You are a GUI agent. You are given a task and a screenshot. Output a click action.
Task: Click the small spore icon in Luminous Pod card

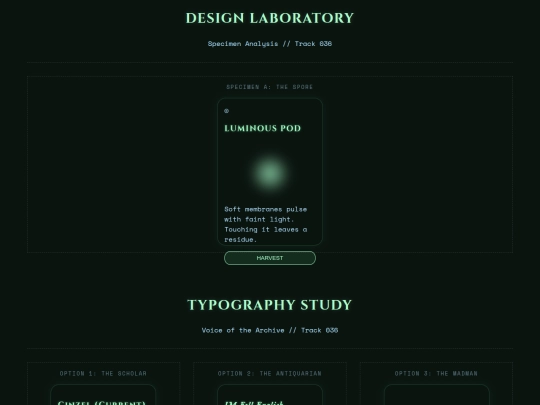226,111
